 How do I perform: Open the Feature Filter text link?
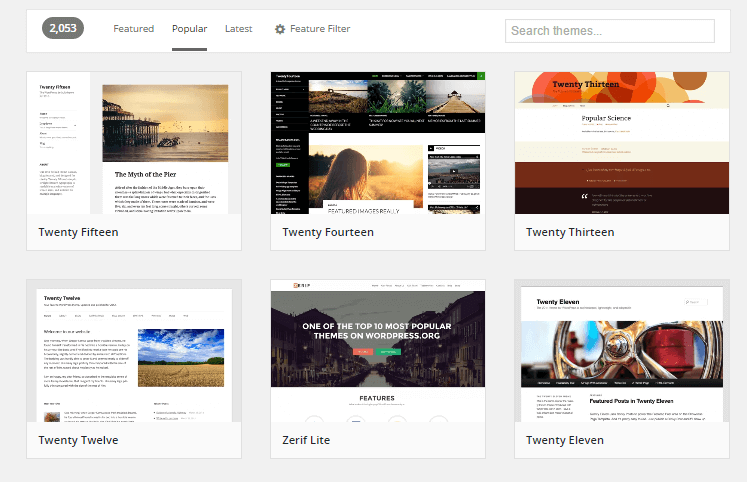click(320, 29)
